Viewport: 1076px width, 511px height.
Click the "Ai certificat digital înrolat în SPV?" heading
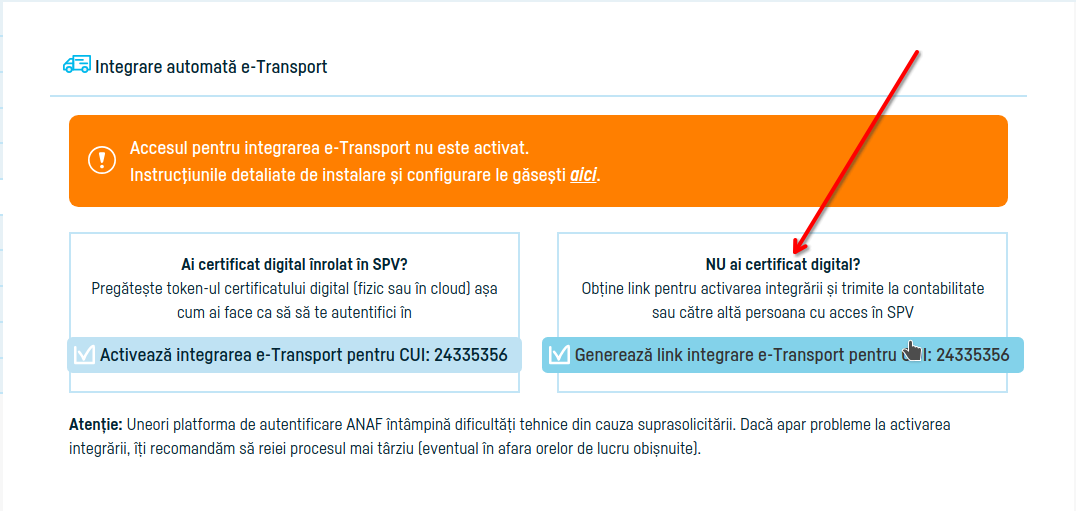click(x=294, y=265)
